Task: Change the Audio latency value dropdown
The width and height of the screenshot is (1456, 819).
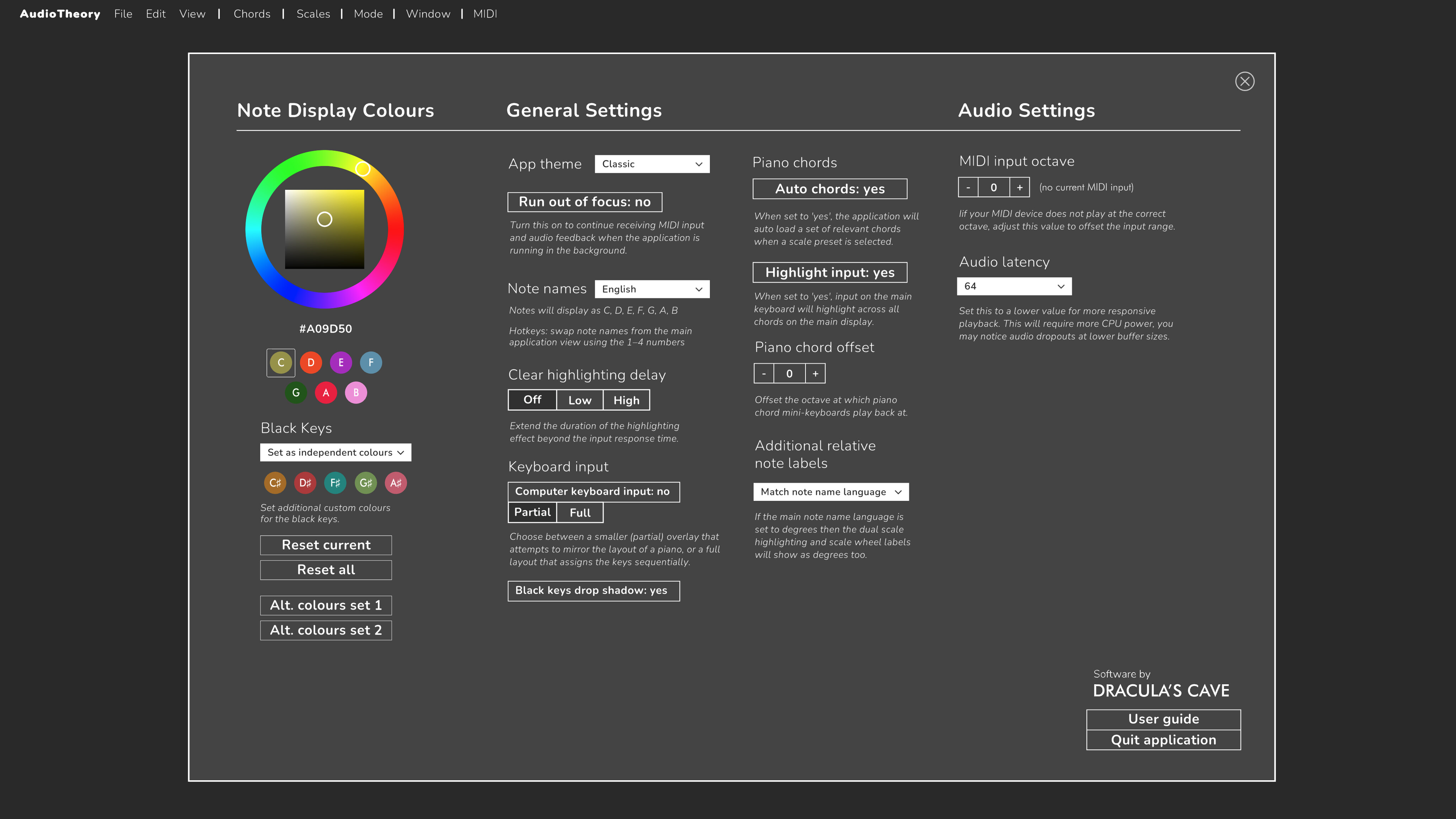Action: click(x=1014, y=286)
